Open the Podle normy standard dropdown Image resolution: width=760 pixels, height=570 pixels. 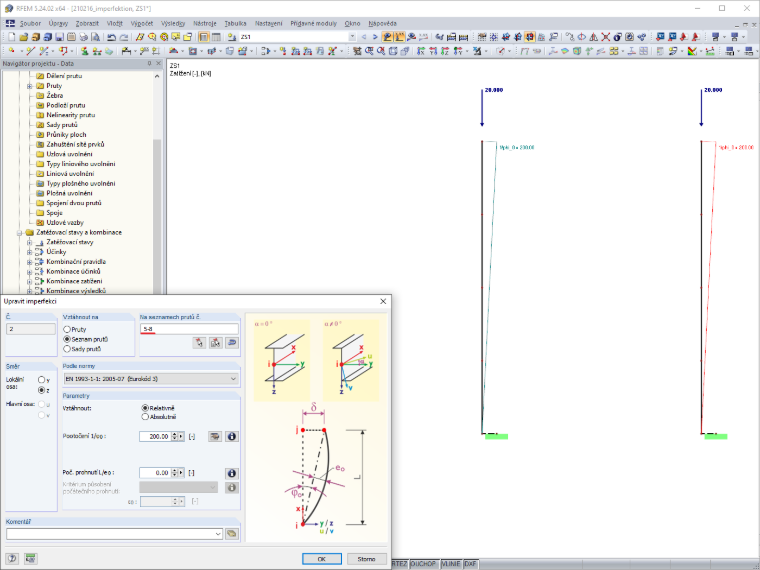tap(151, 379)
